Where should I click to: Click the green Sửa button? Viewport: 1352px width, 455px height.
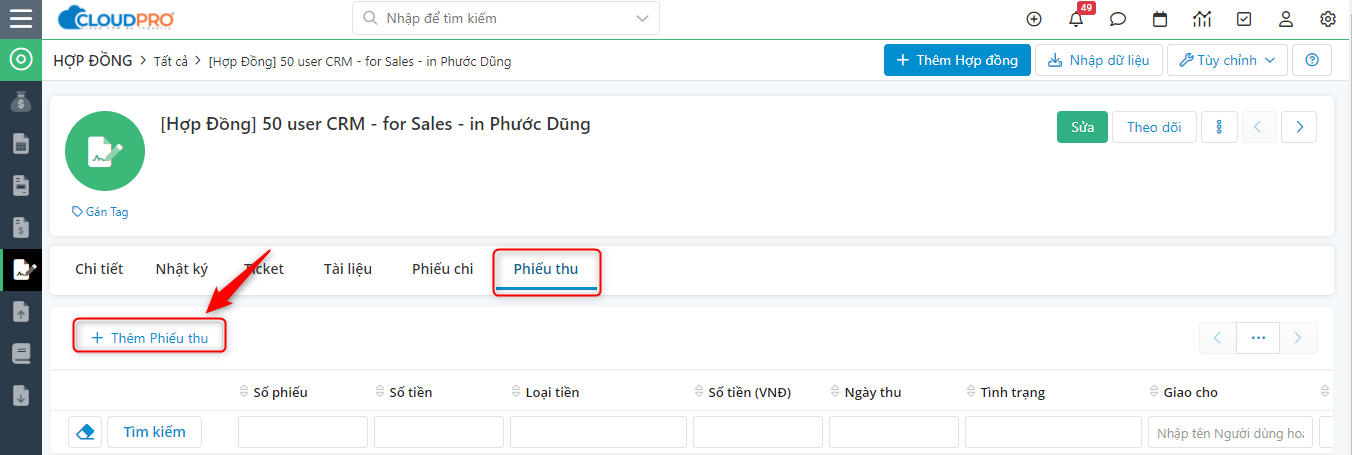click(1082, 127)
